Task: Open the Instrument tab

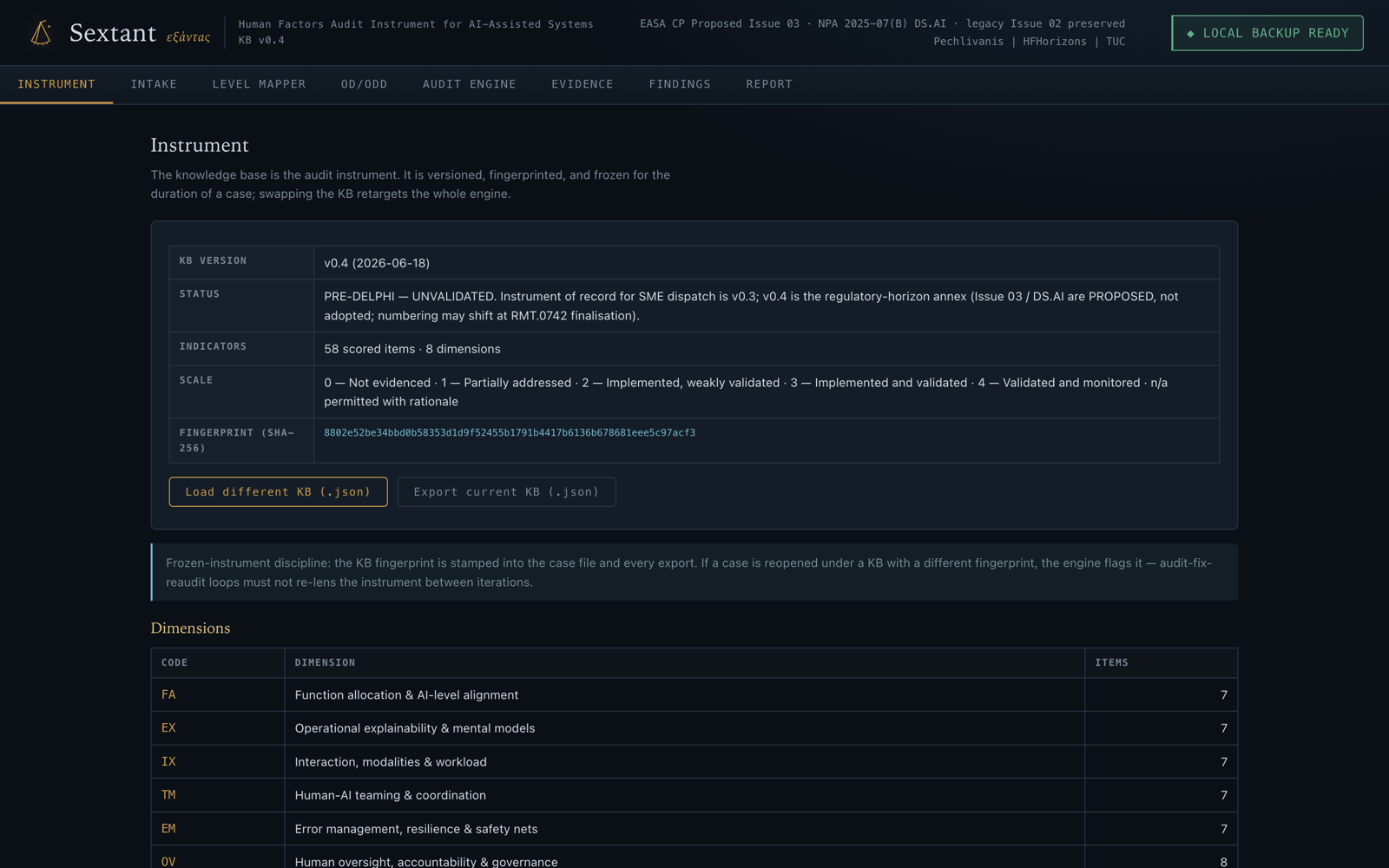Action: 56,84
